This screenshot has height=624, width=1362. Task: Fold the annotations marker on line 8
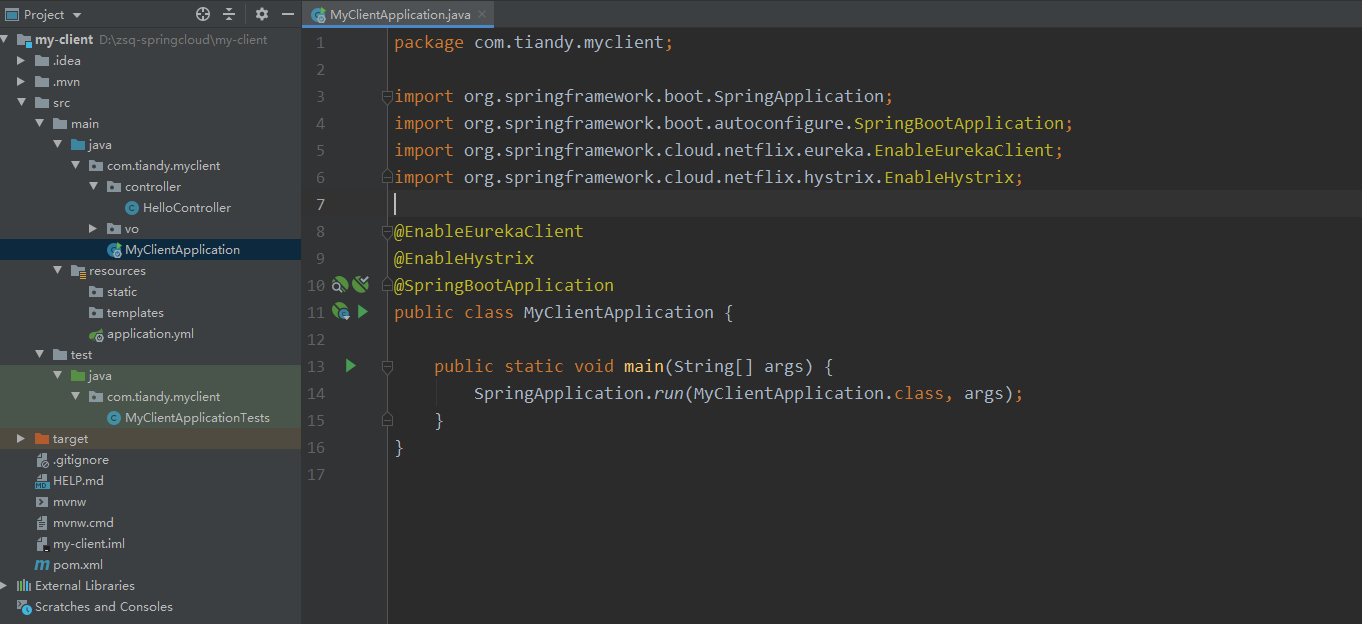click(387, 232)
